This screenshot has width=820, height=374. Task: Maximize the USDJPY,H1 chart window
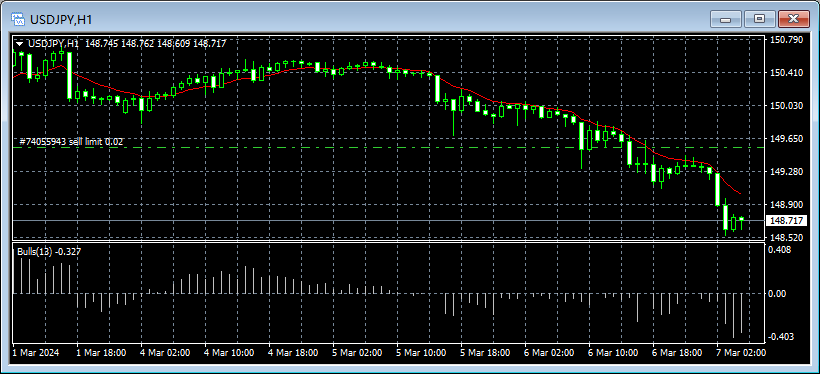pos(759,19)
